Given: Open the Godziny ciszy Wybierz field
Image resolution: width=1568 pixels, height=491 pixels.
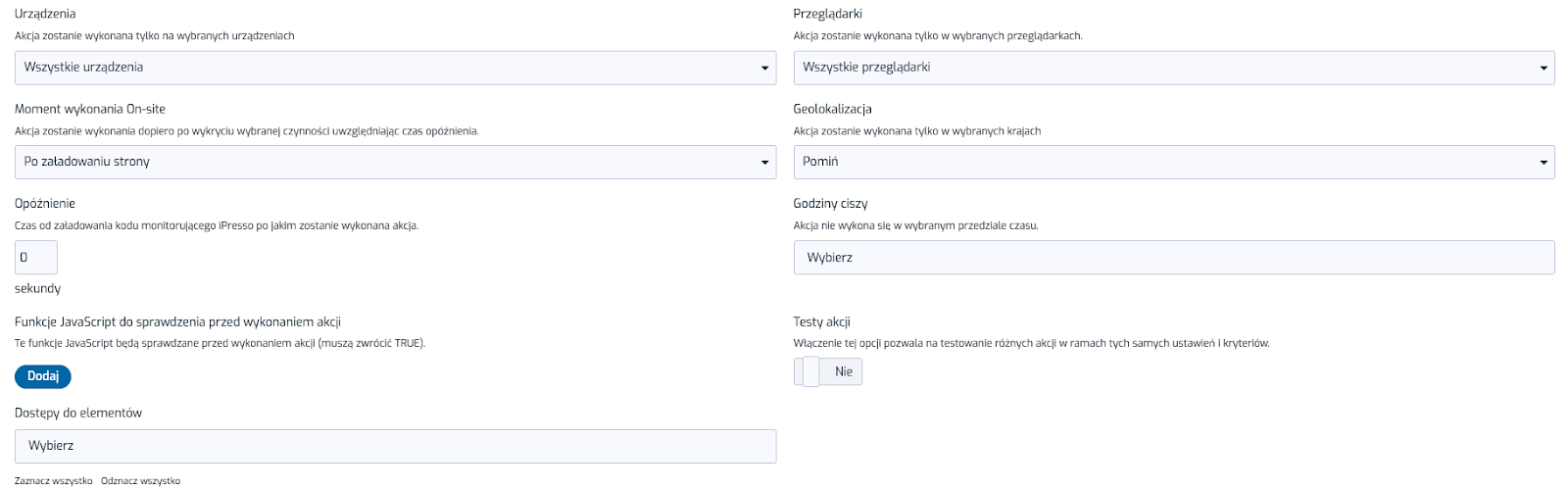Looking at the screenshot, I should pyautogui.click(x=1173, y=258).
